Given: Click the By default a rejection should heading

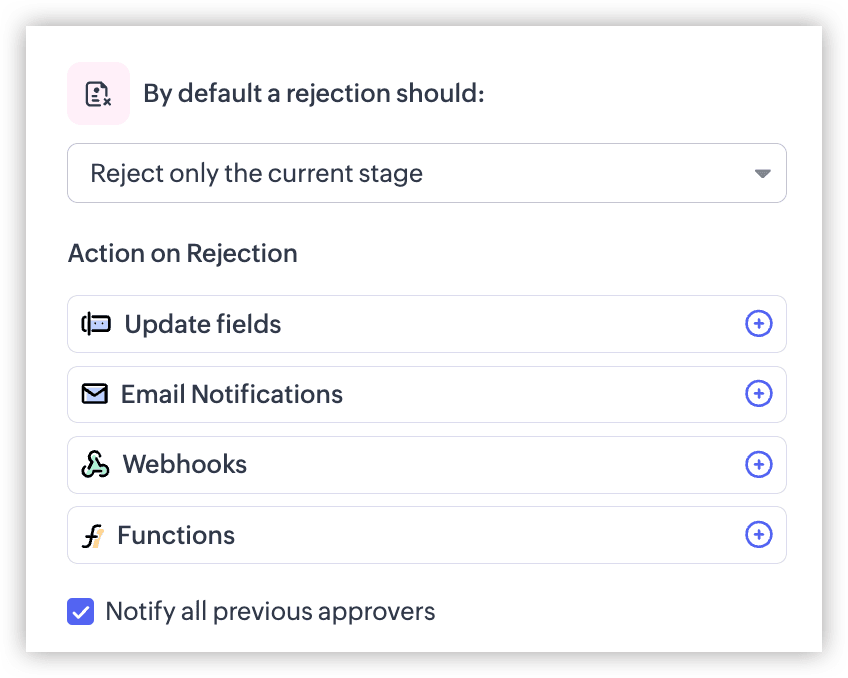Looking at the screenshot, I should coord(314,94).
